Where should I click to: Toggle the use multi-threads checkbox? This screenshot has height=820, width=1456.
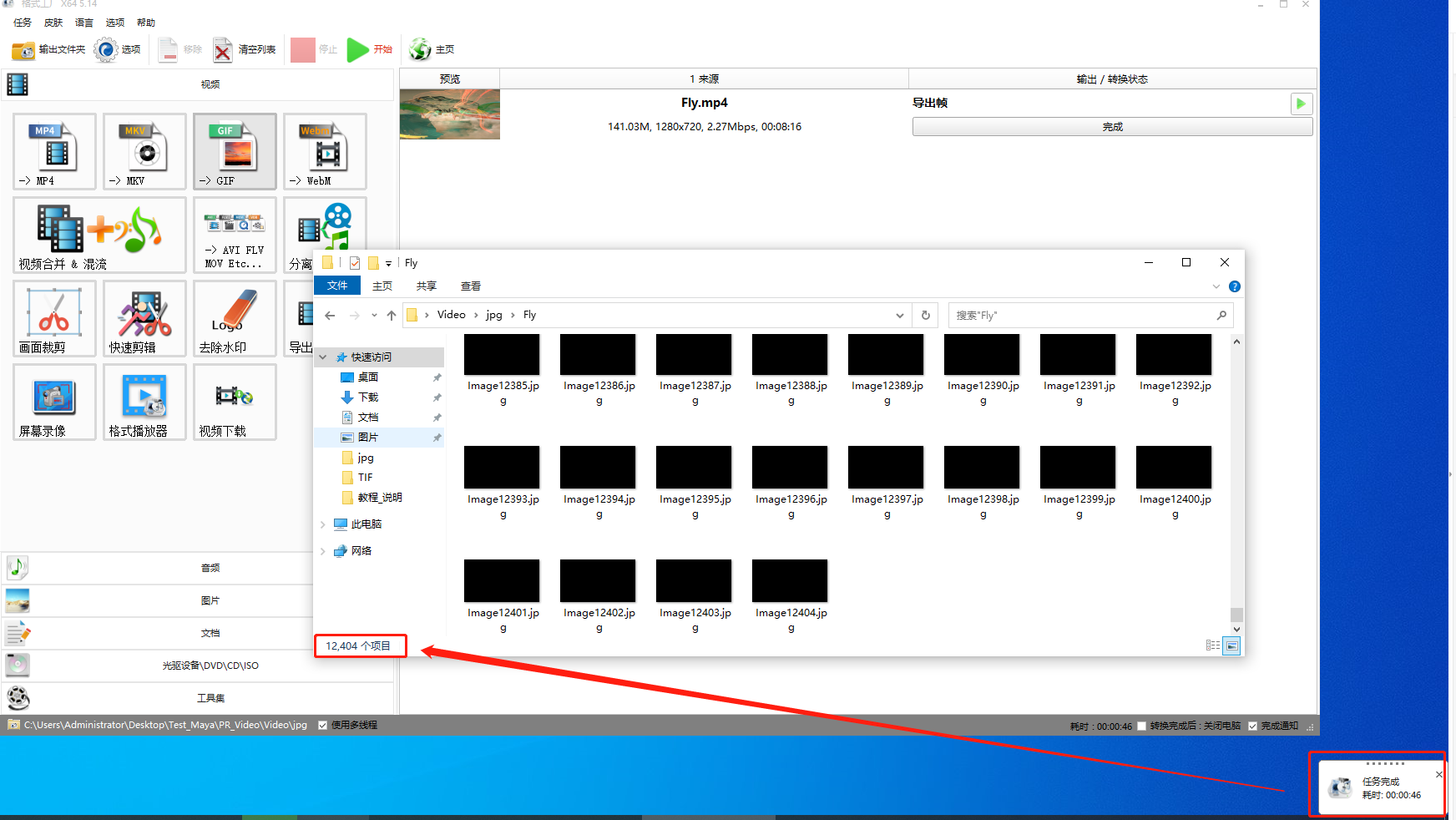(x=323, y=726)
